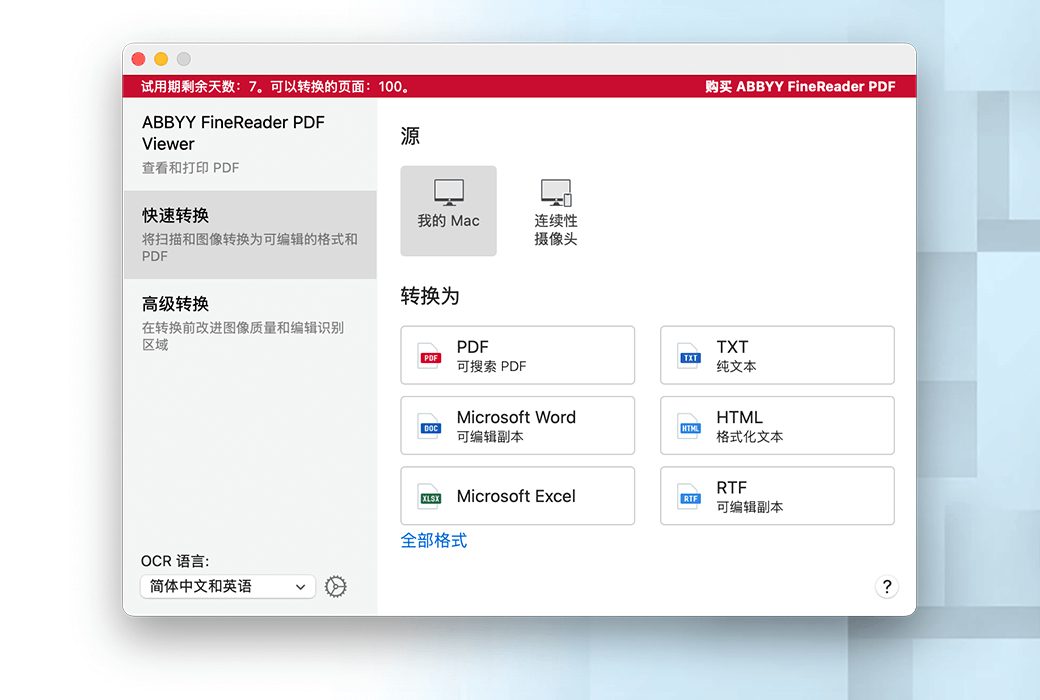Switch to 快速转换 sidebar item
This screenshot has height=700, width=1040.
(x=249, y=234)
